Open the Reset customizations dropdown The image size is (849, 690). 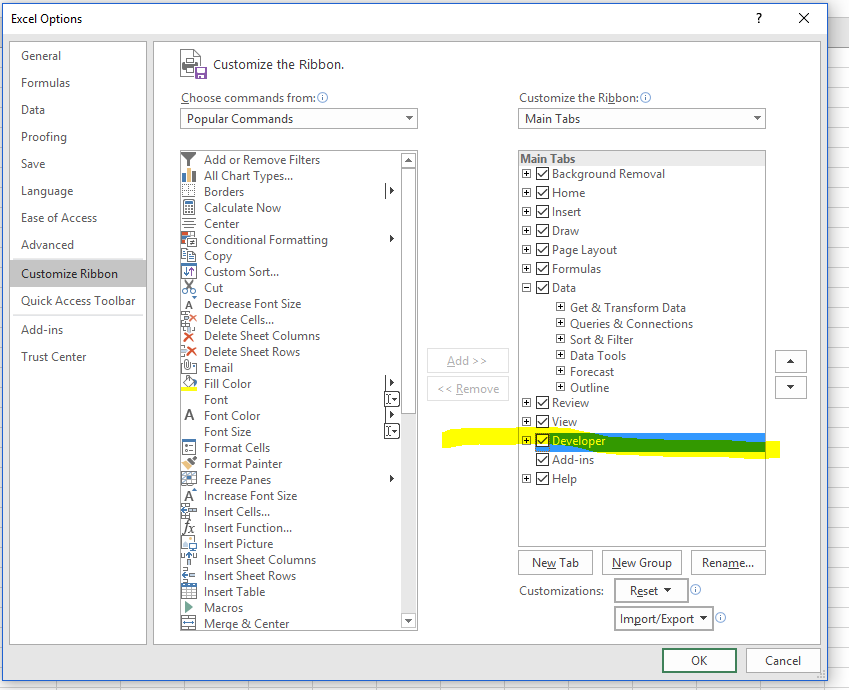[651, 590]
